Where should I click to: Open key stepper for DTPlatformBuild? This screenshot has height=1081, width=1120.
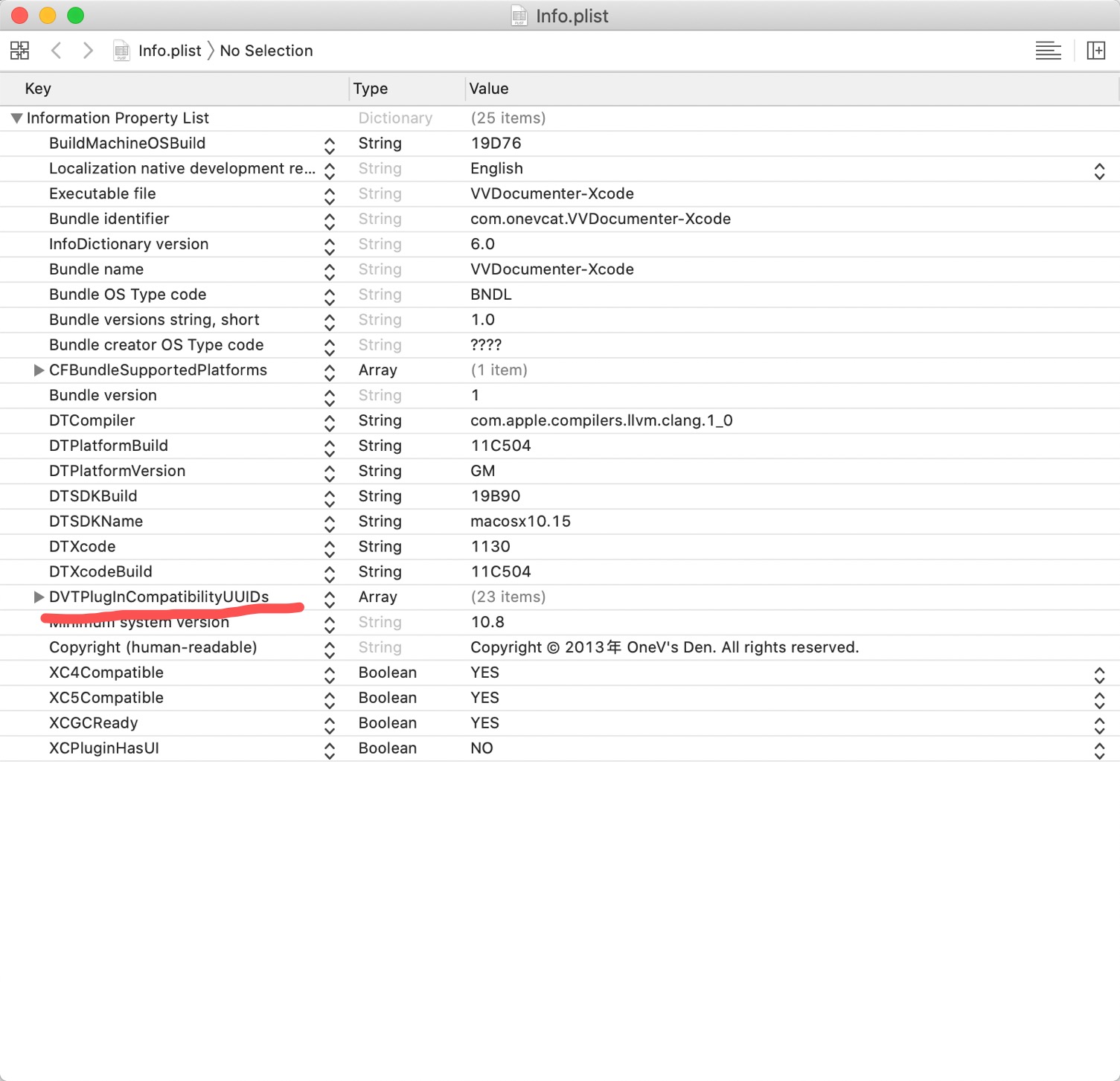330,448
